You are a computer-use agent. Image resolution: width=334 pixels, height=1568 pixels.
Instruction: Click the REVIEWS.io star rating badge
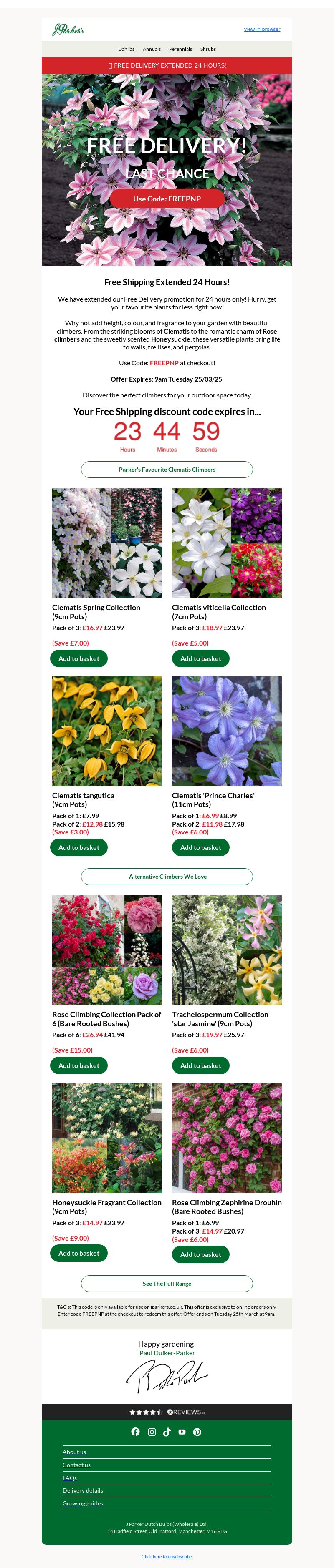click(x=167, y=1412)
